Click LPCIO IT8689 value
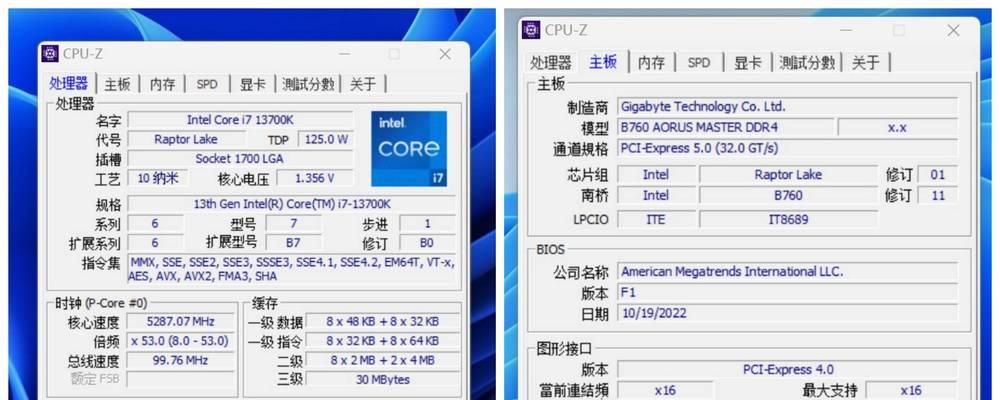The image size is (1000, 400). point(788,219)
